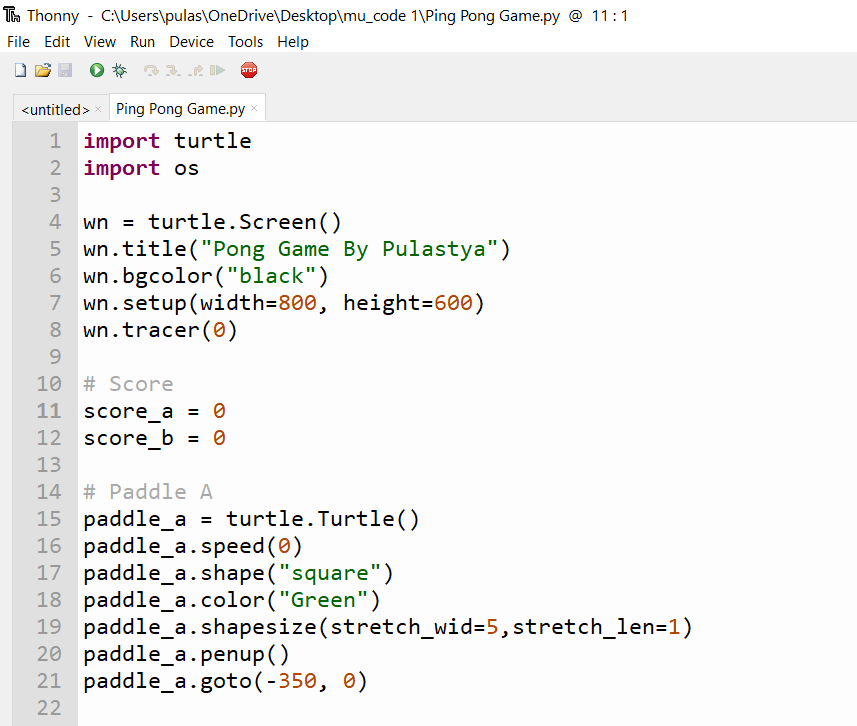This screenshot has height=726, width=857.
Task: Stop the running program
Action: click(x=249, y=70)
